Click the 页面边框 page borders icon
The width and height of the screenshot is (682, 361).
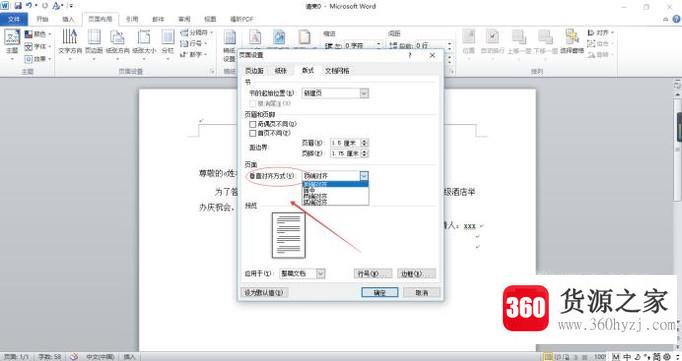point(304,37)
